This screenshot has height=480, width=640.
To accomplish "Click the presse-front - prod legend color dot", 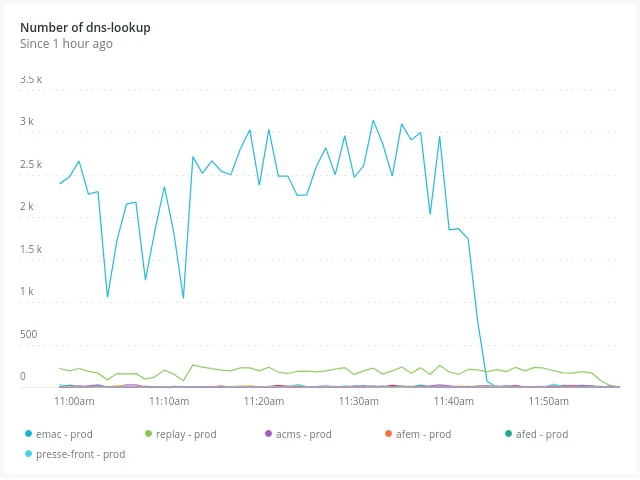I will [28, 454].
